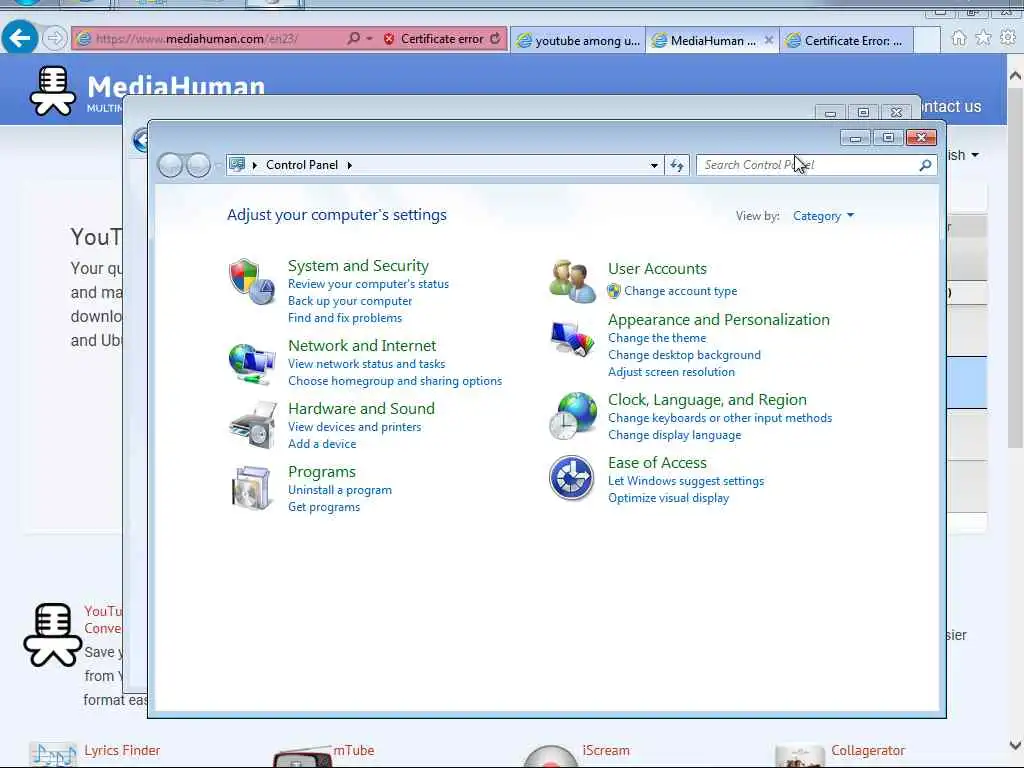Screen dimensions: 1024x768
Task: Open Hardware and Sound printer icon
Action: click(x=253, y=425)
